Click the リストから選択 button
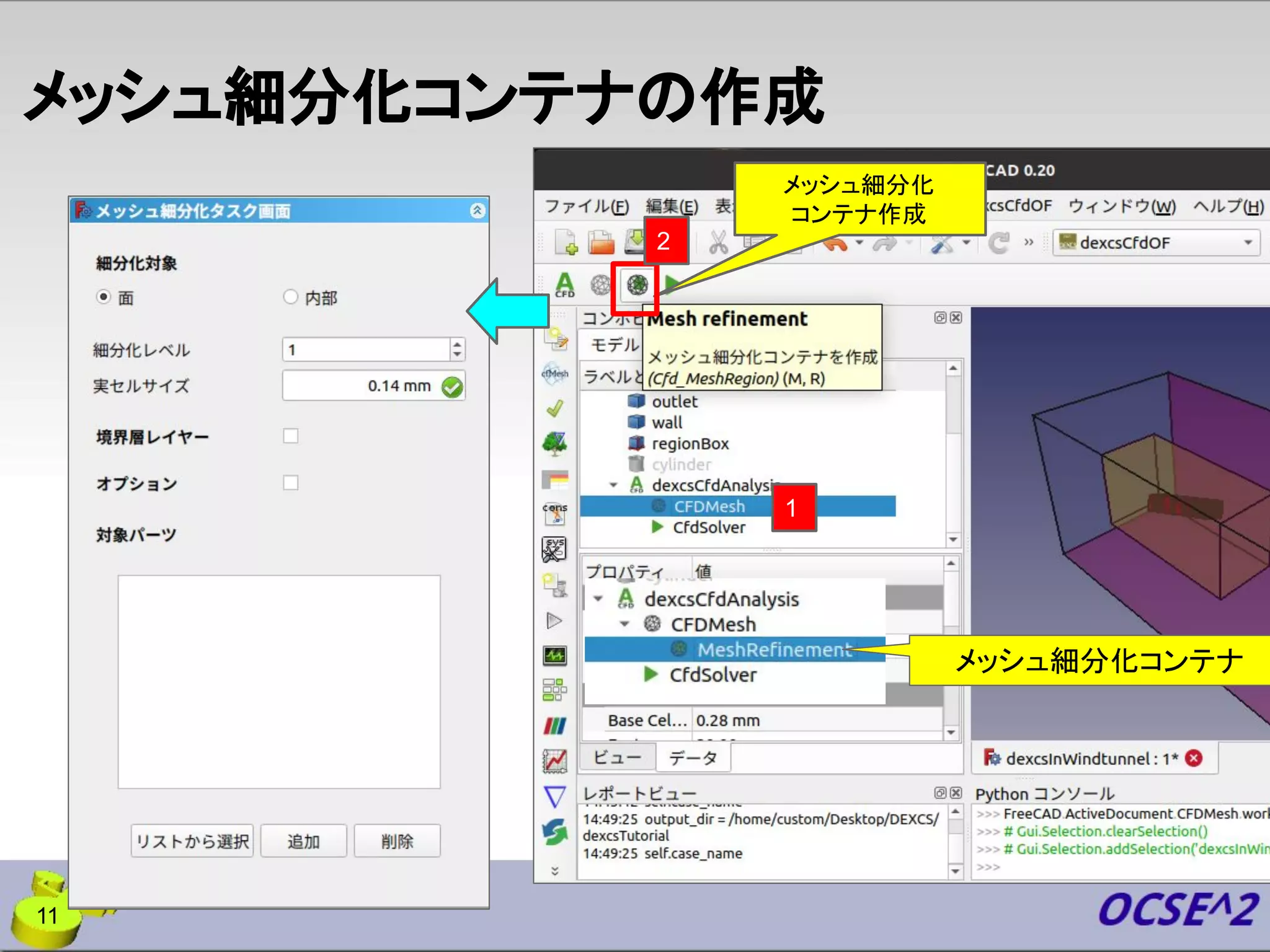Image resolution: width=1270 pixels, height=952 pixels. [x=192, y=841]
